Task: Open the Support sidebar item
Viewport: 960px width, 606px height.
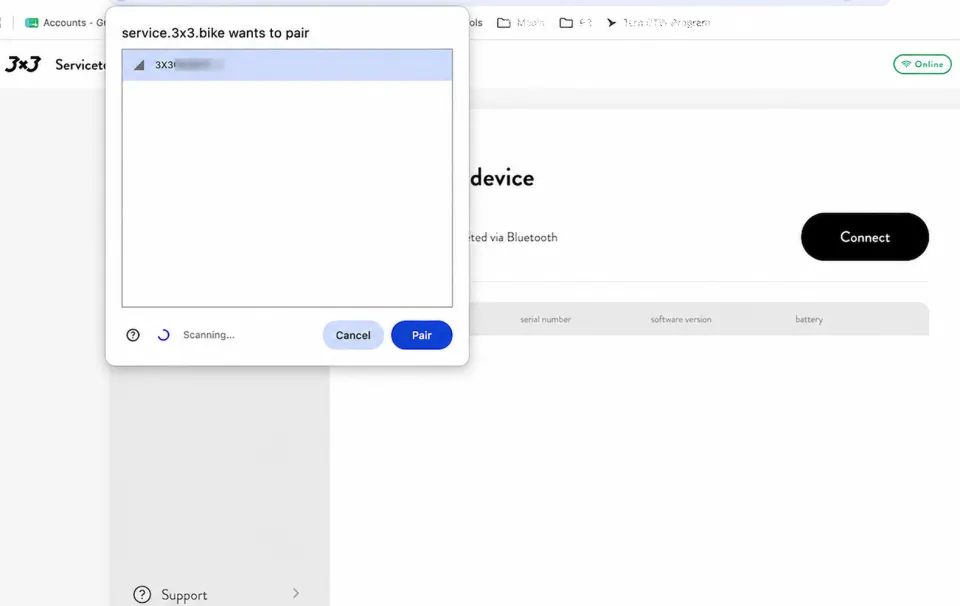Action: 217,594
